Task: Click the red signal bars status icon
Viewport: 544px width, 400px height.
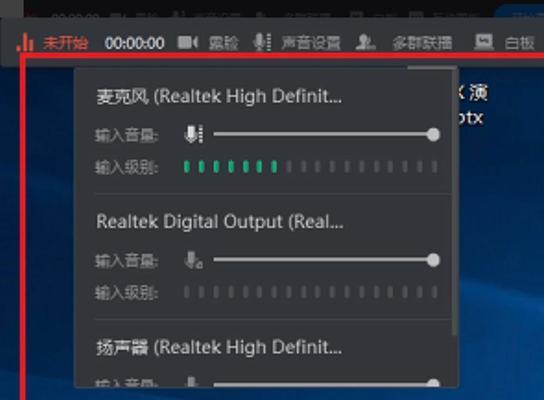Action: click(x=25, y=42)
